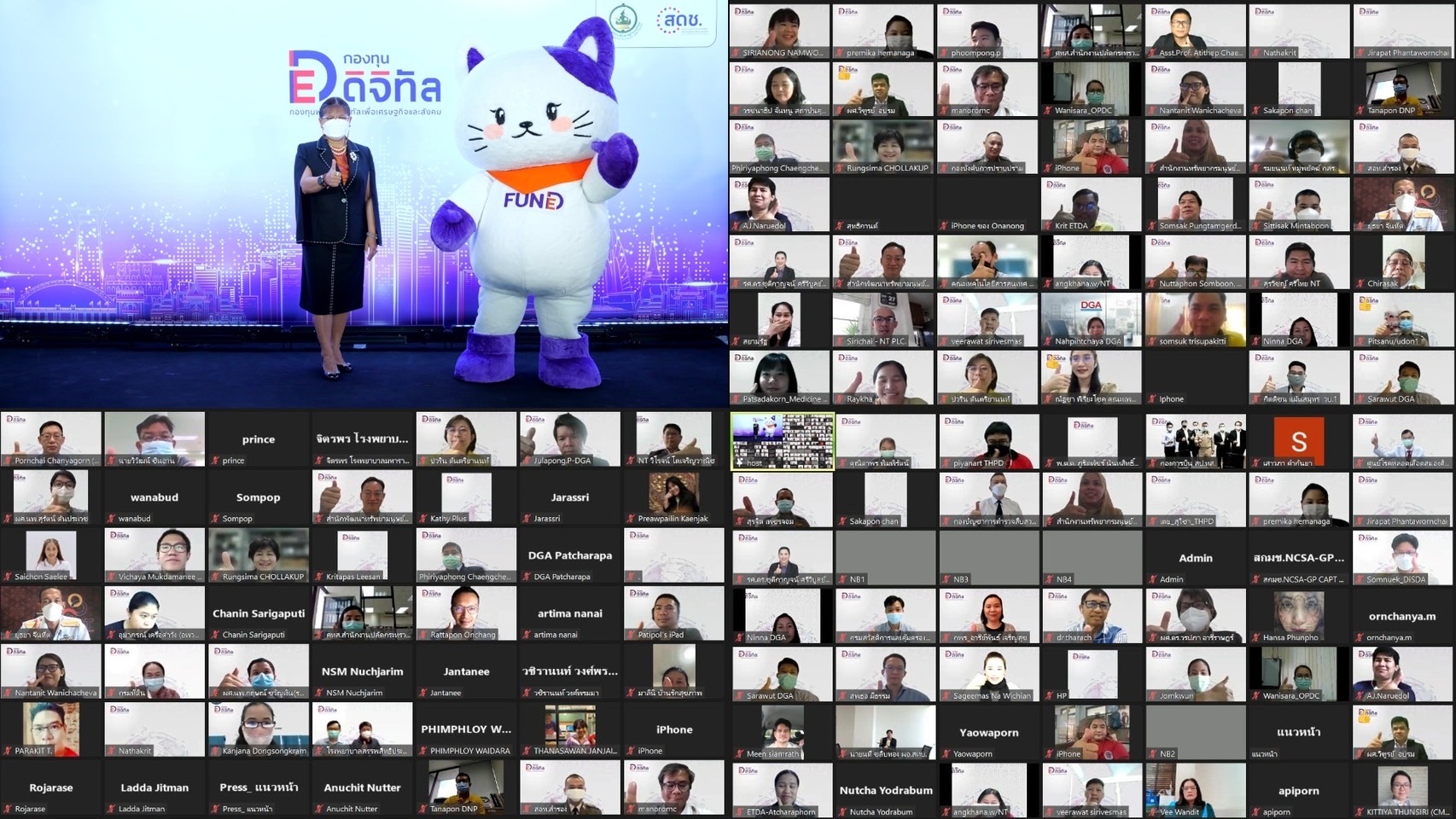Click Preawpailin Kaenjak's video tile
This screenshot has height=819, width=1456.
pos(674,497)
